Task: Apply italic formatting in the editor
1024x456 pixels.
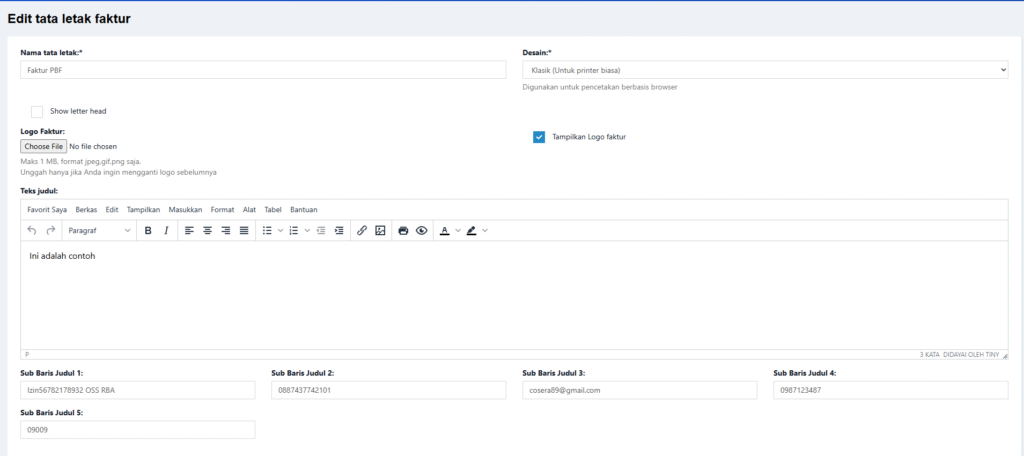Action: pyautogui.click(x=166, y=231)
